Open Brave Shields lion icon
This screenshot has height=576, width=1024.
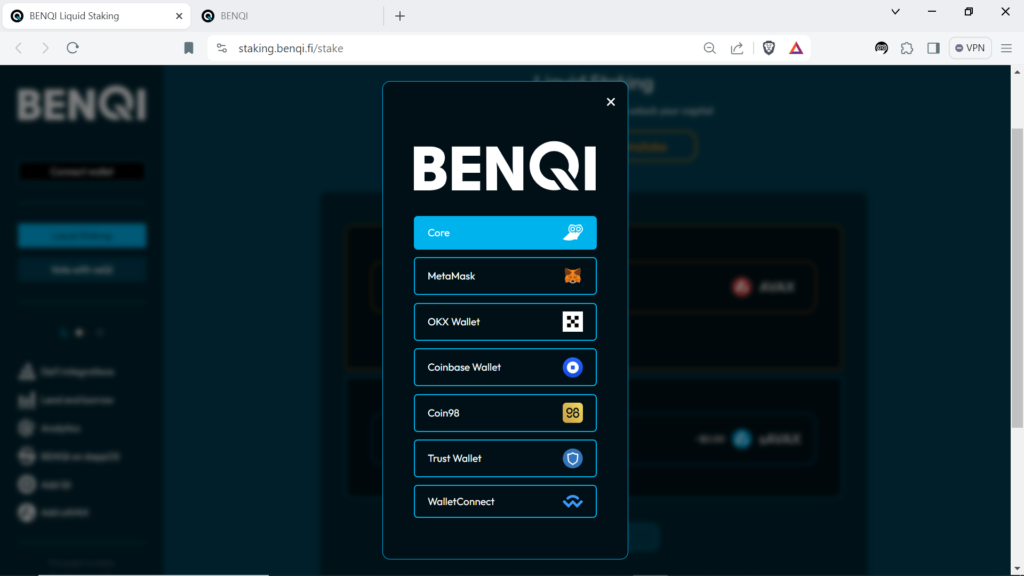pos(769,48)
